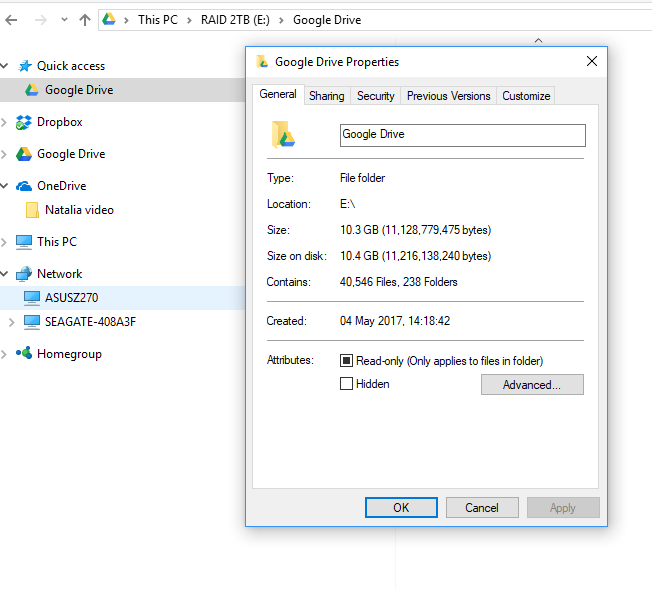The height and width of the screenshot is (590, 652).
Task: Select This PC in the navigation pane
Action: coord(57,242)
